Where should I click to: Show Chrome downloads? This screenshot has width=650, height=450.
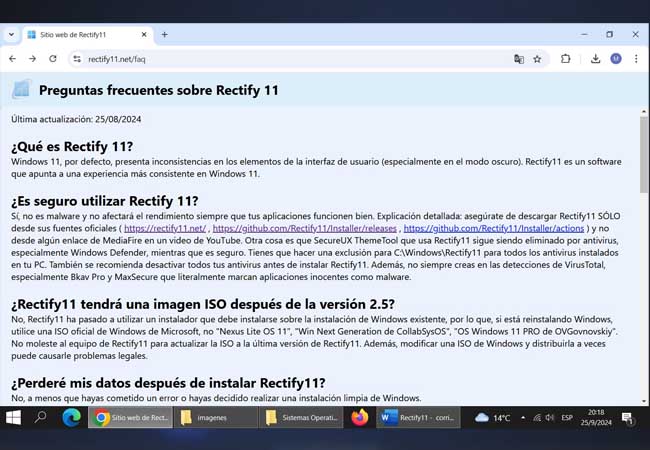click(595, 59)
